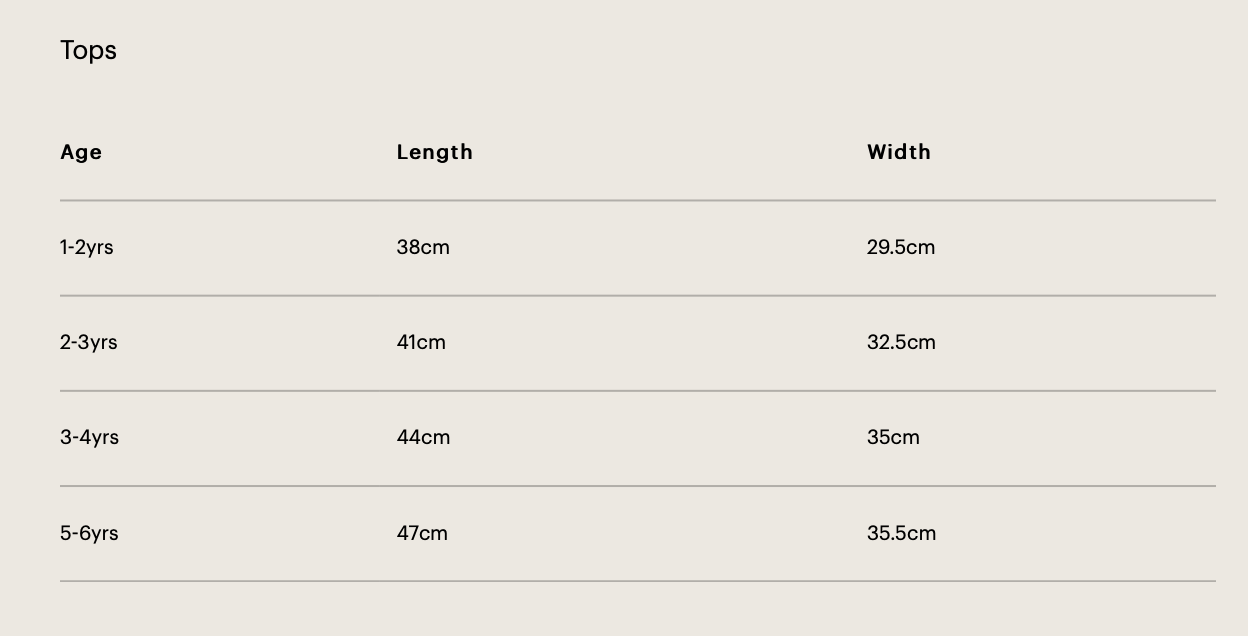Click the 41cm length value
The image size is (1248, 636).
(x=421, y=342)
